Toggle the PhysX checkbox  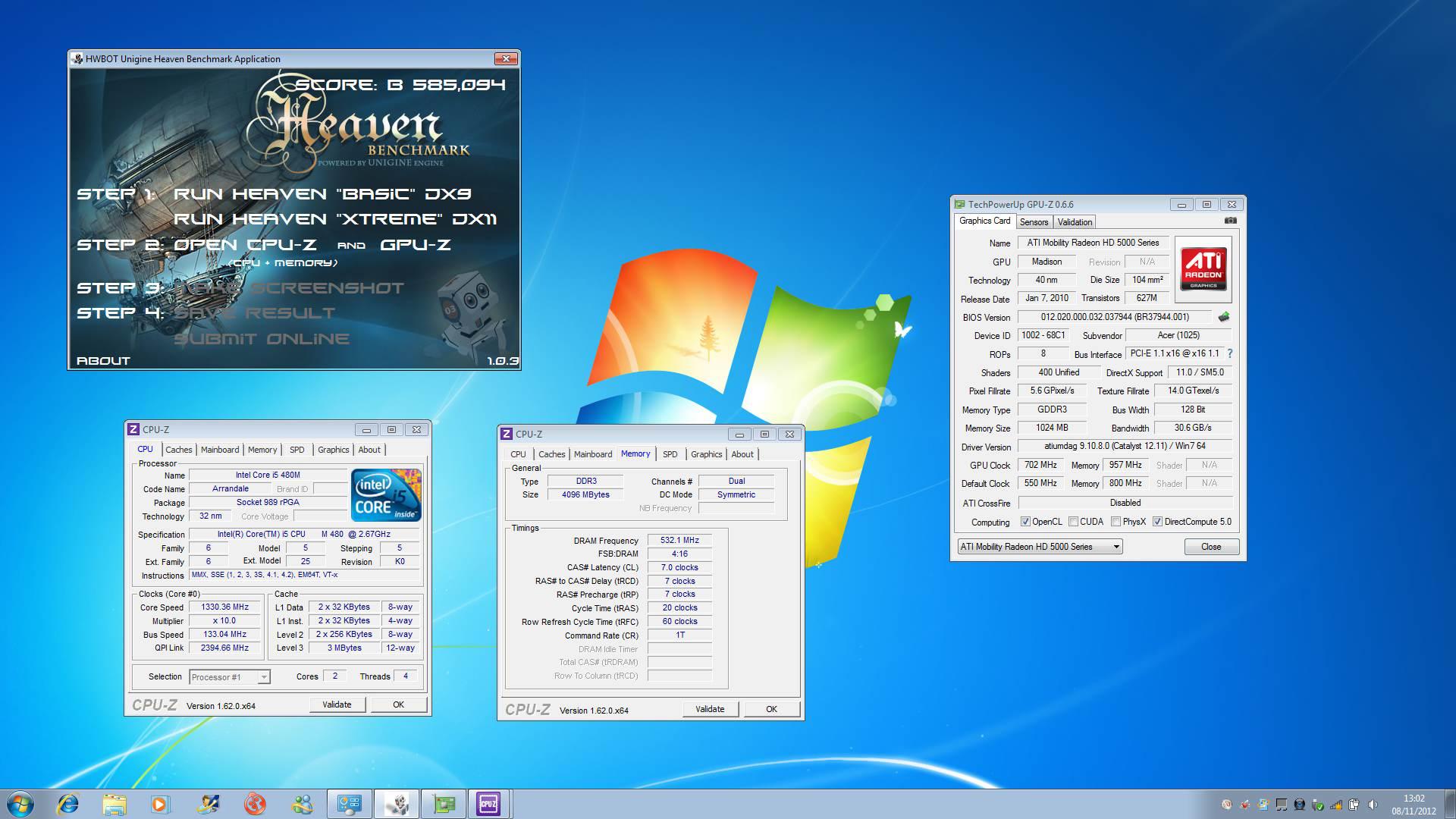pyautogui.click(x=1116, y=522)
